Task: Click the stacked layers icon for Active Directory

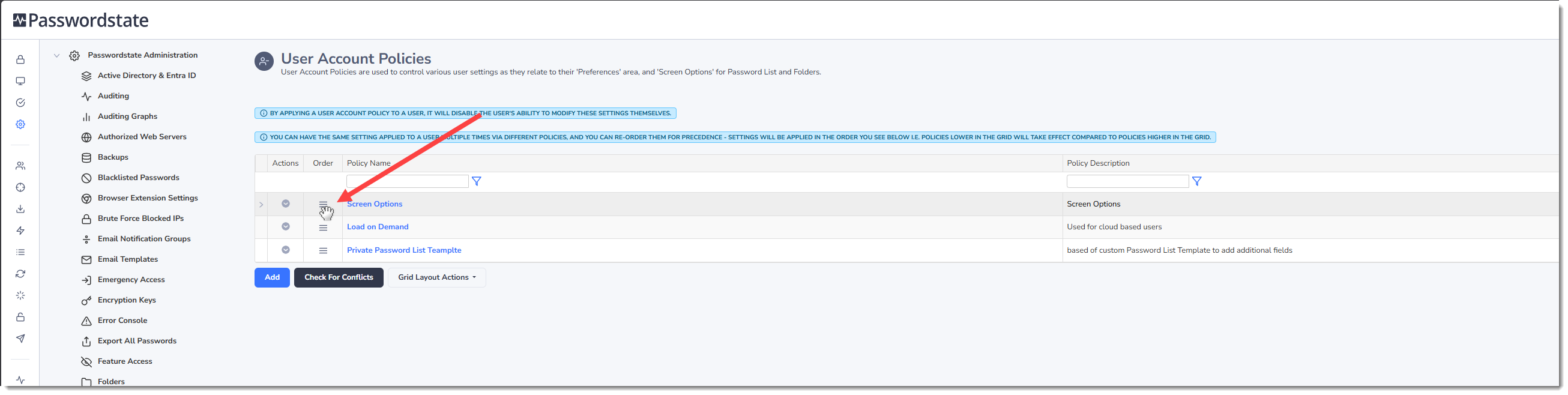Action: pyautogui.click(x=86, y=76)
